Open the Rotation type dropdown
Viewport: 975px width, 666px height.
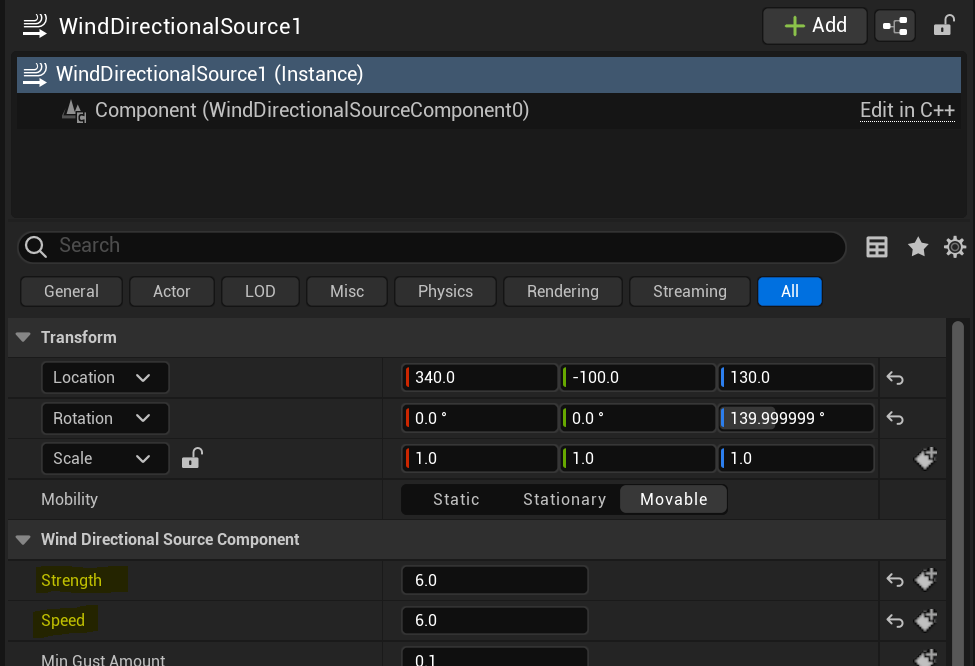tap(105, 419)
